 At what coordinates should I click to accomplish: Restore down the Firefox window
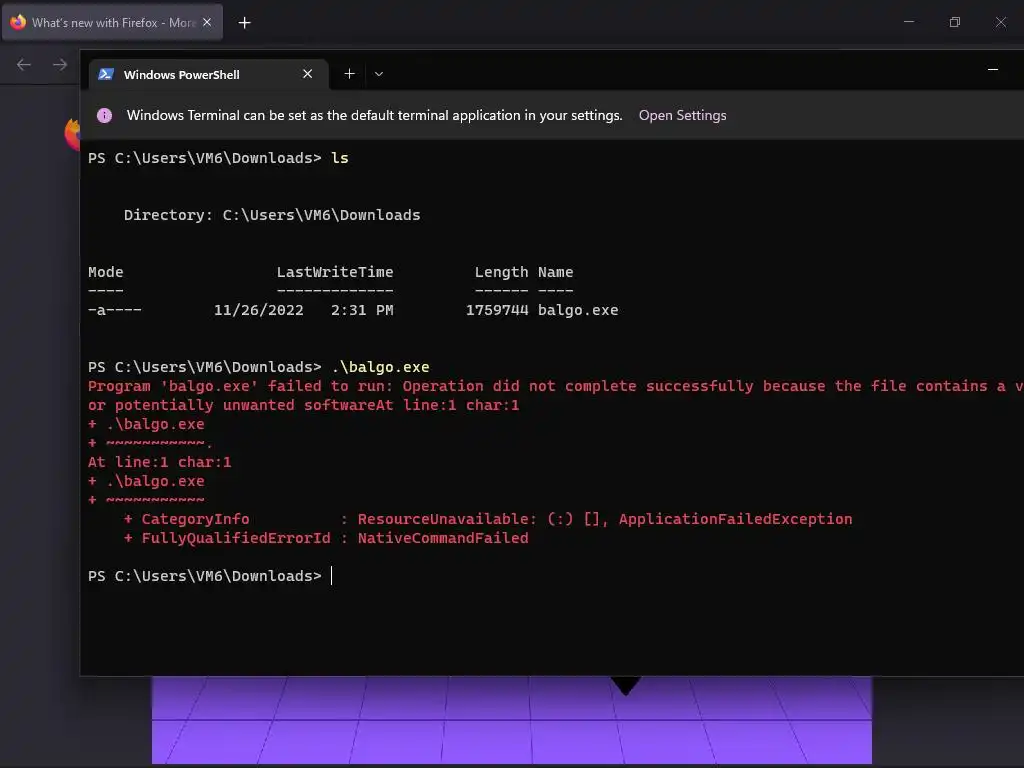point(955,22)
